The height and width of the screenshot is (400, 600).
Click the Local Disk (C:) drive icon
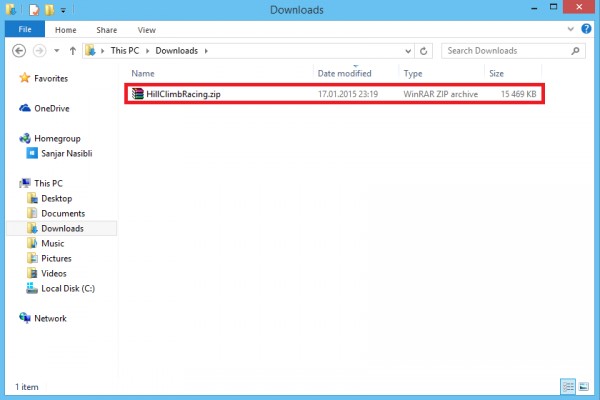32,288
